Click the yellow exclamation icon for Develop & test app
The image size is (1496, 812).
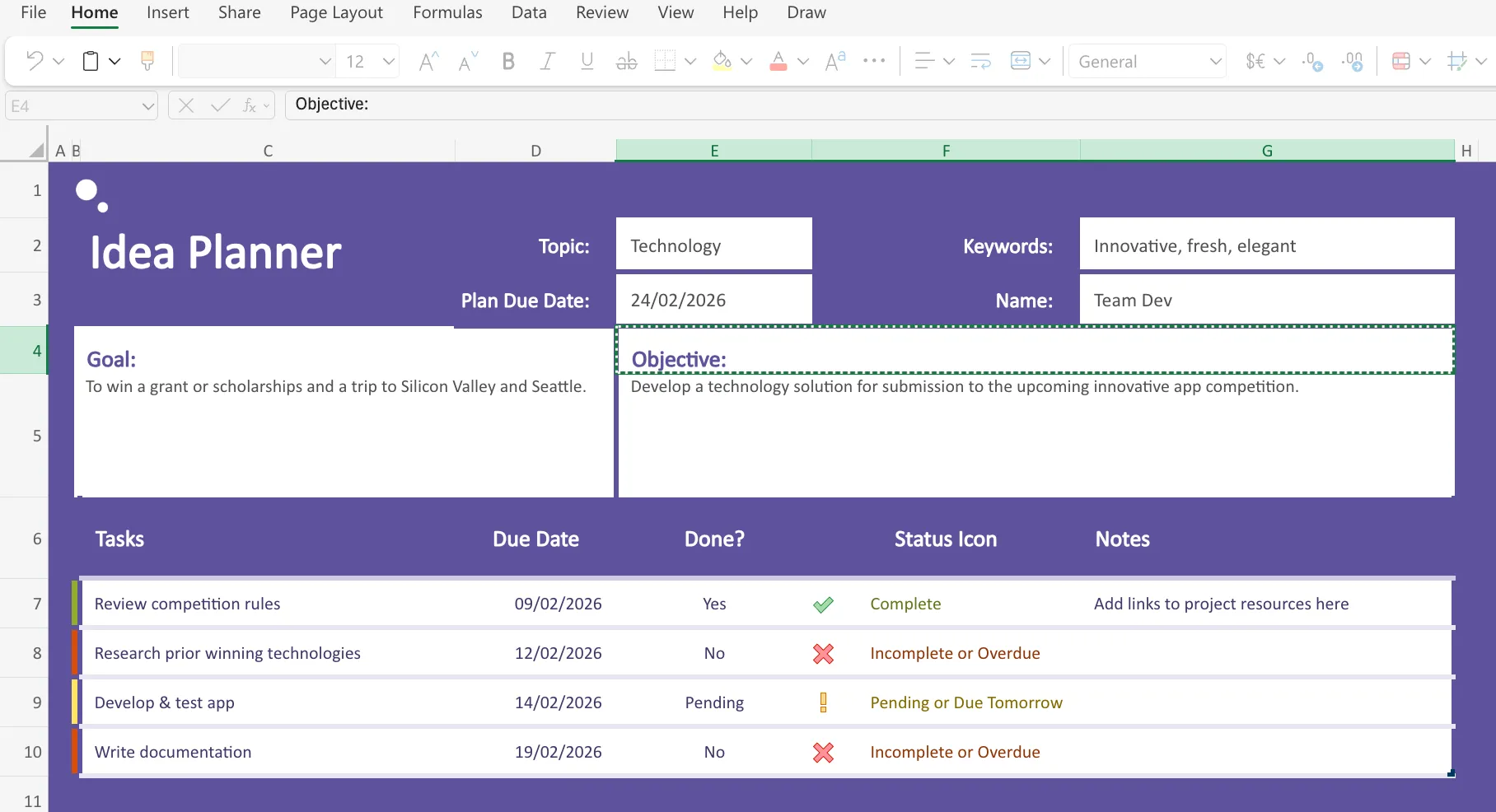click(x=823, y=702)
